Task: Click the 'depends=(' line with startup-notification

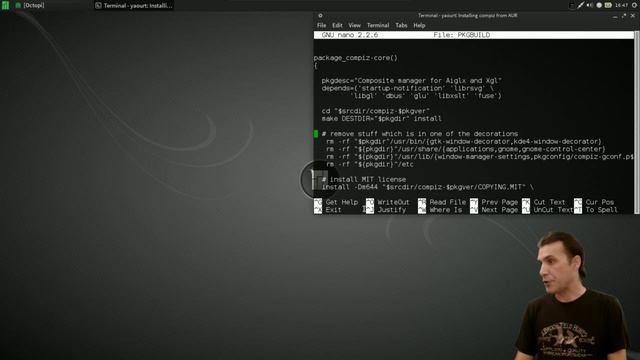Action: 407,88
